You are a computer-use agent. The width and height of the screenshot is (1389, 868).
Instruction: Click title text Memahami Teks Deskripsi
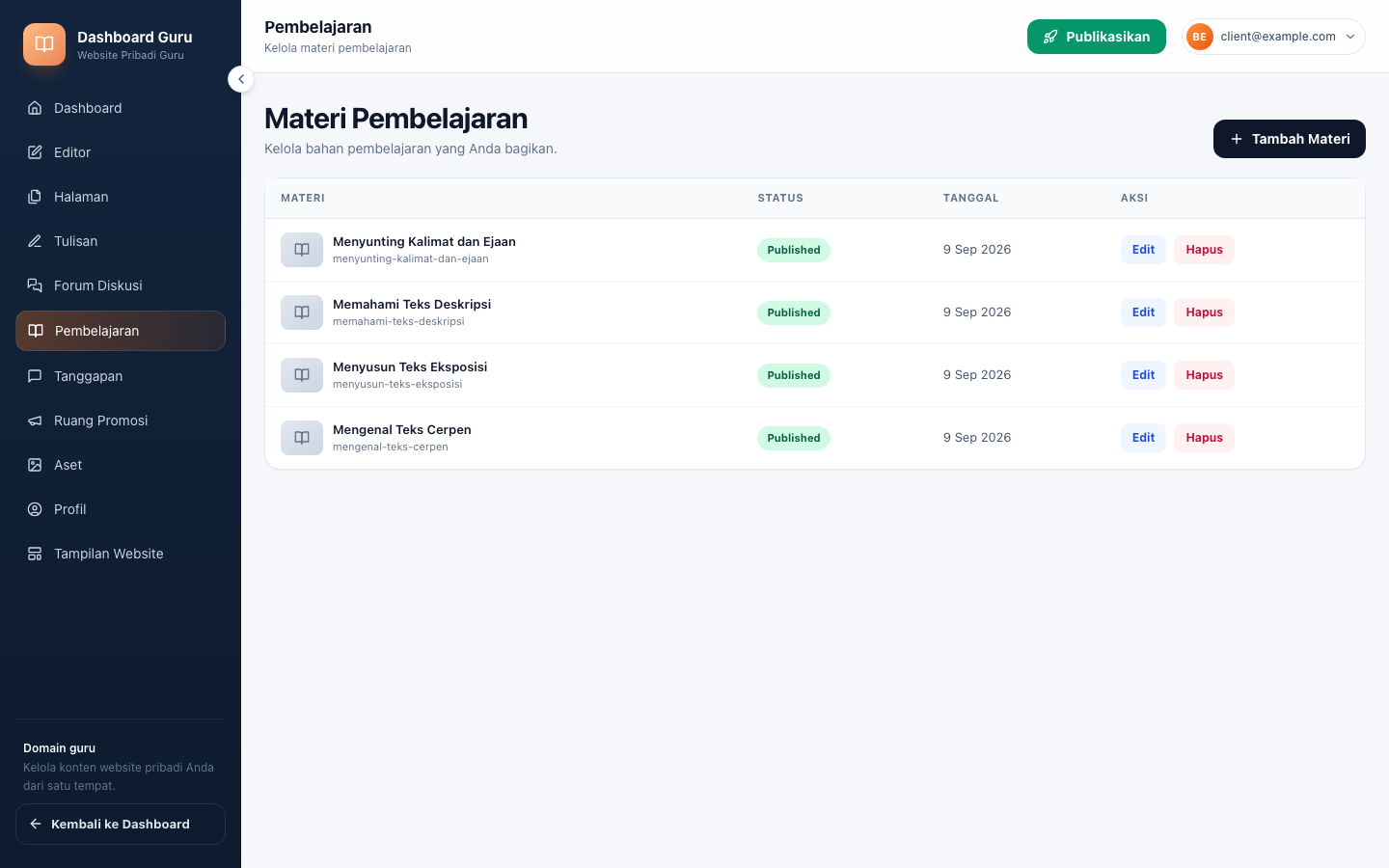click(x=412, y=304)
